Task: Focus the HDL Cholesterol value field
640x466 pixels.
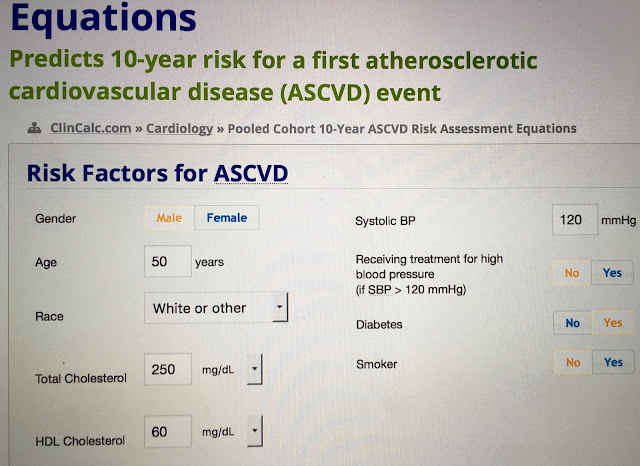Action: coord(168,431)
